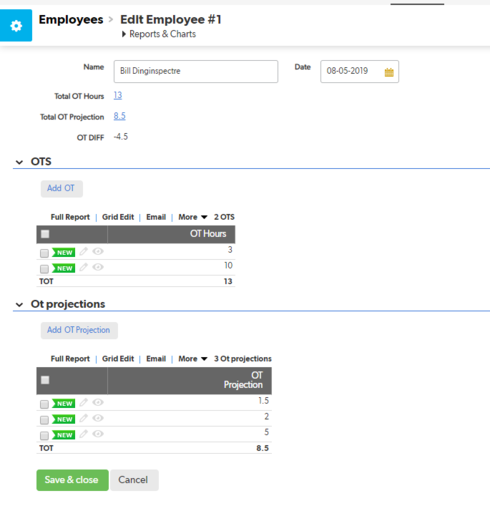View the 5 OT projection via the eye icon
Screen dimensions: 490x506
point(98,434)
